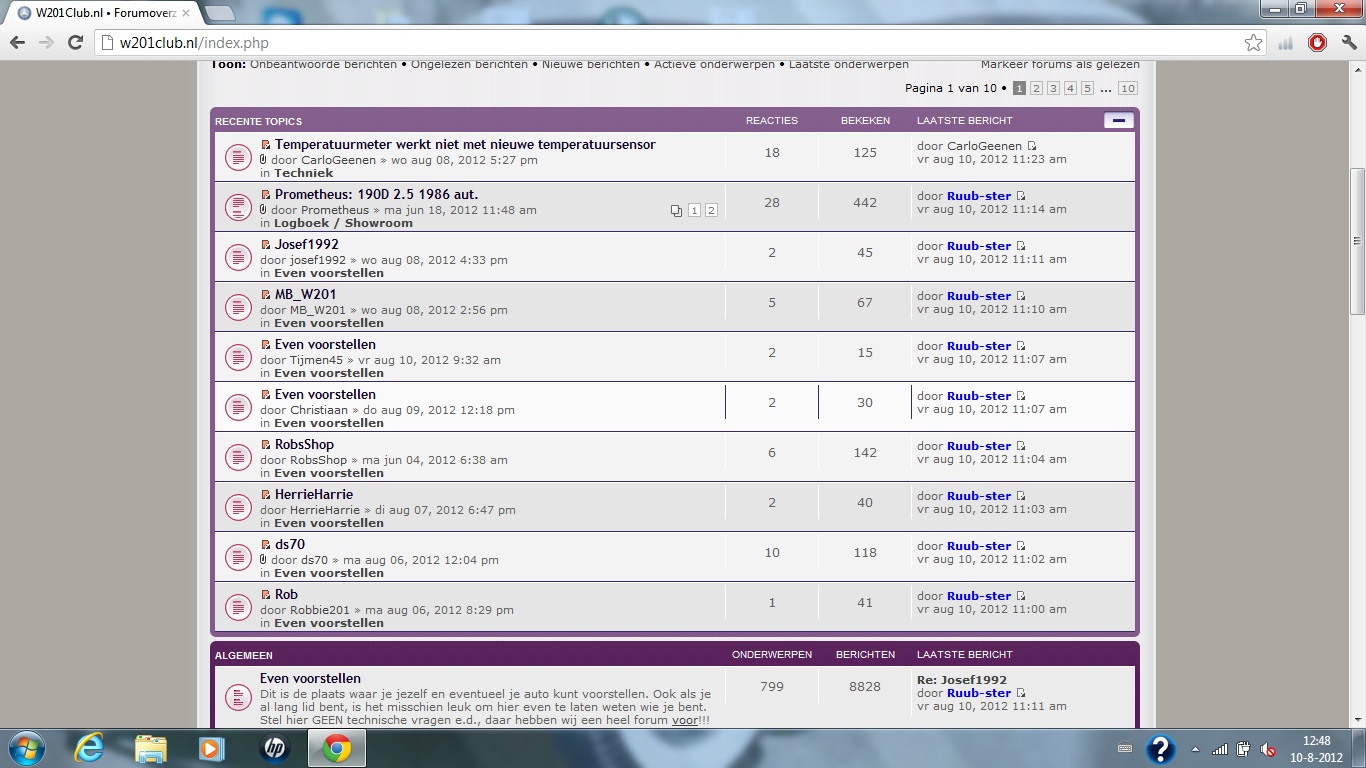Show Ongelezen berichten
The height and width of the screenshot is (768, 1366).
tap(469, 64)
